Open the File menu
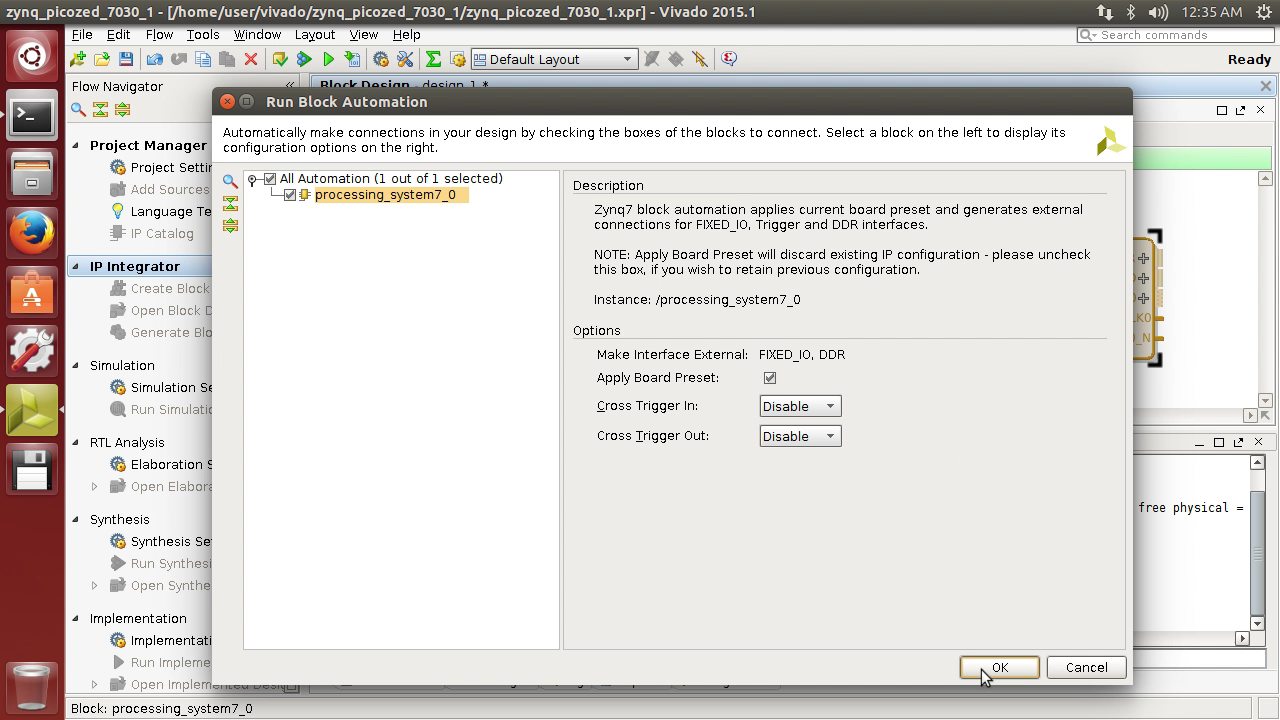 pos(82,34)
